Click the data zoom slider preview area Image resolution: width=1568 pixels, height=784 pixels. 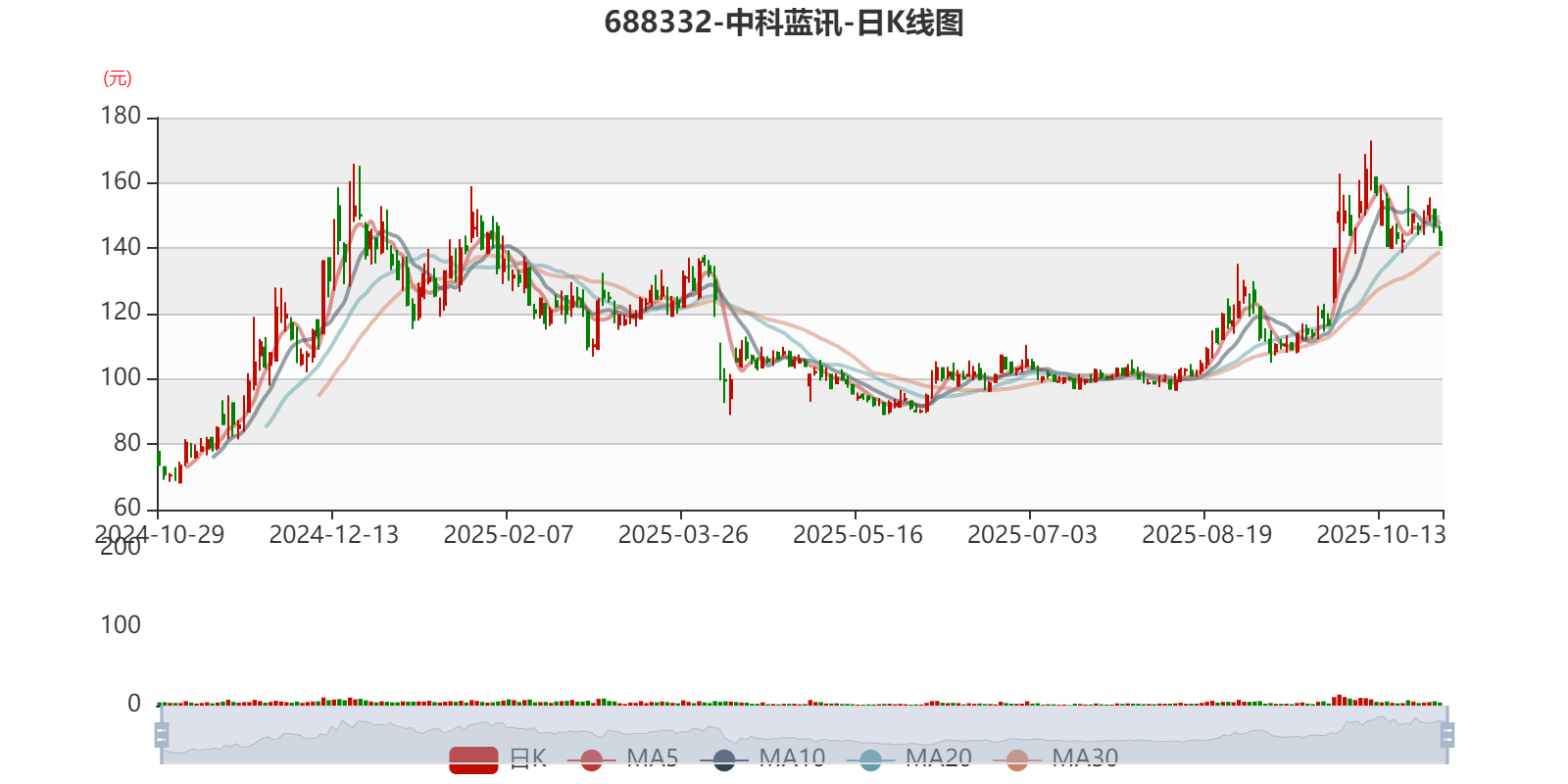(804, 735)
